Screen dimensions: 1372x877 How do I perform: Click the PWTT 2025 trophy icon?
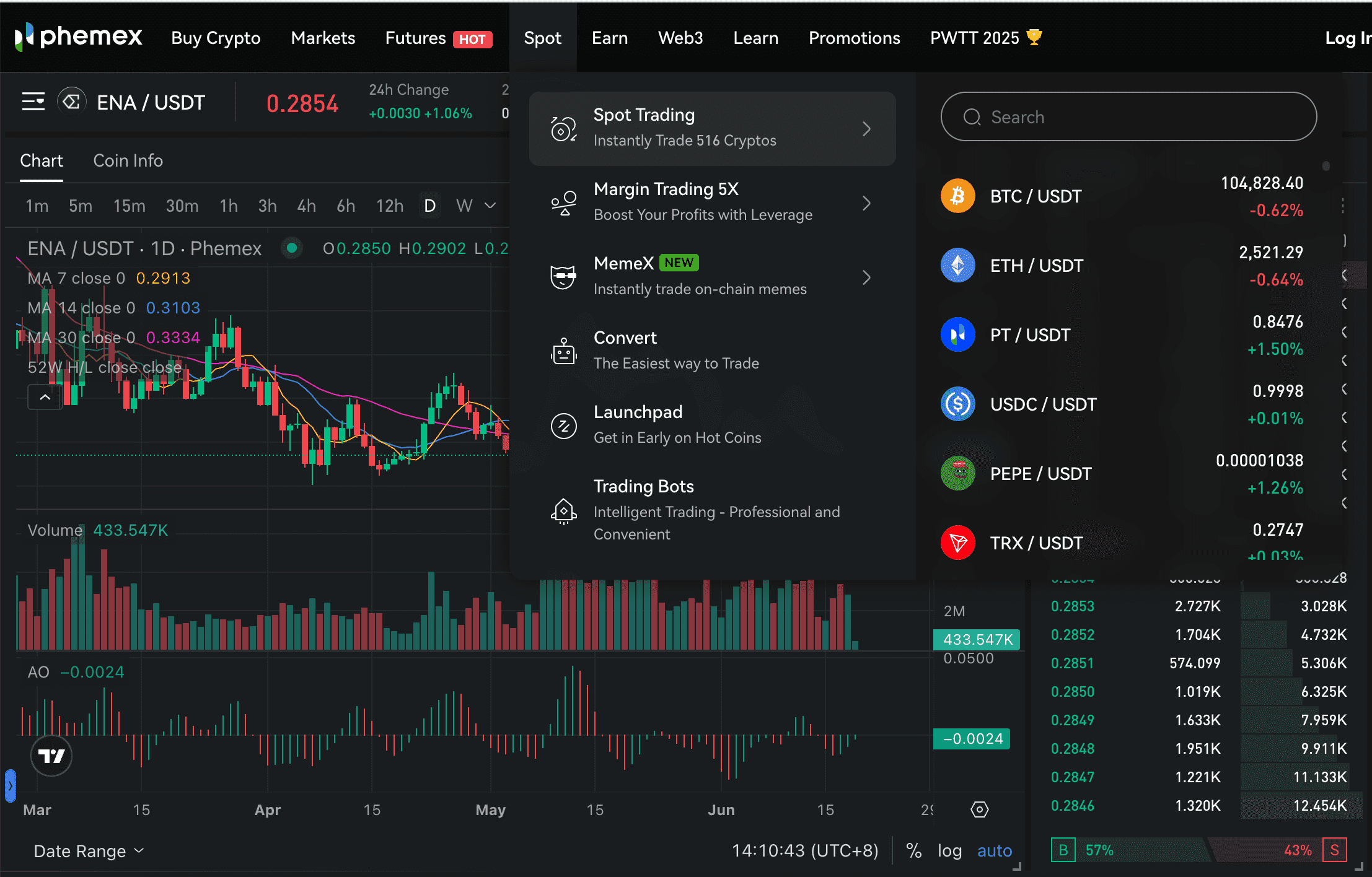(1034, 37)
